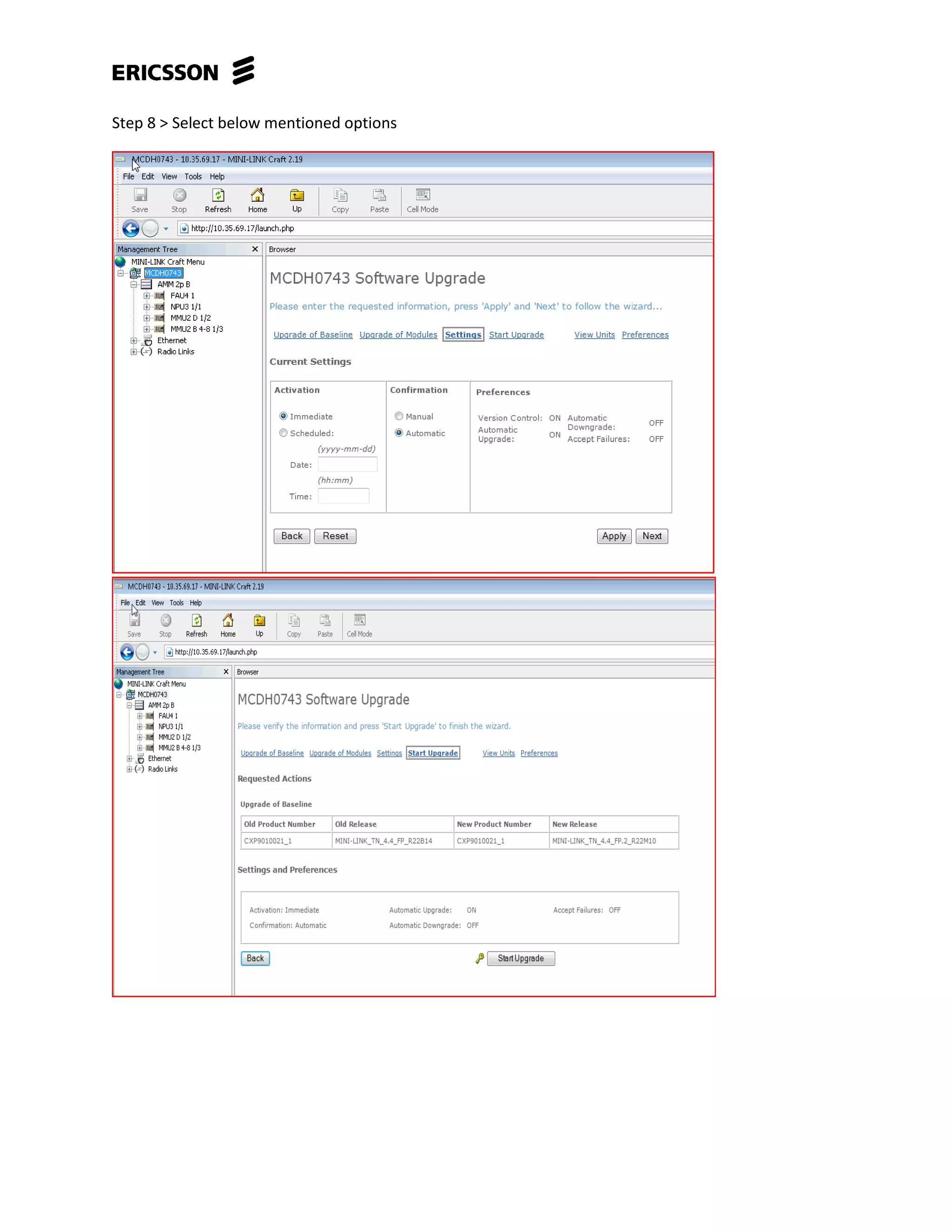Screen dimensions: 952x1232
Task: Select Immediate activation radio button
Action: (283, 416)
